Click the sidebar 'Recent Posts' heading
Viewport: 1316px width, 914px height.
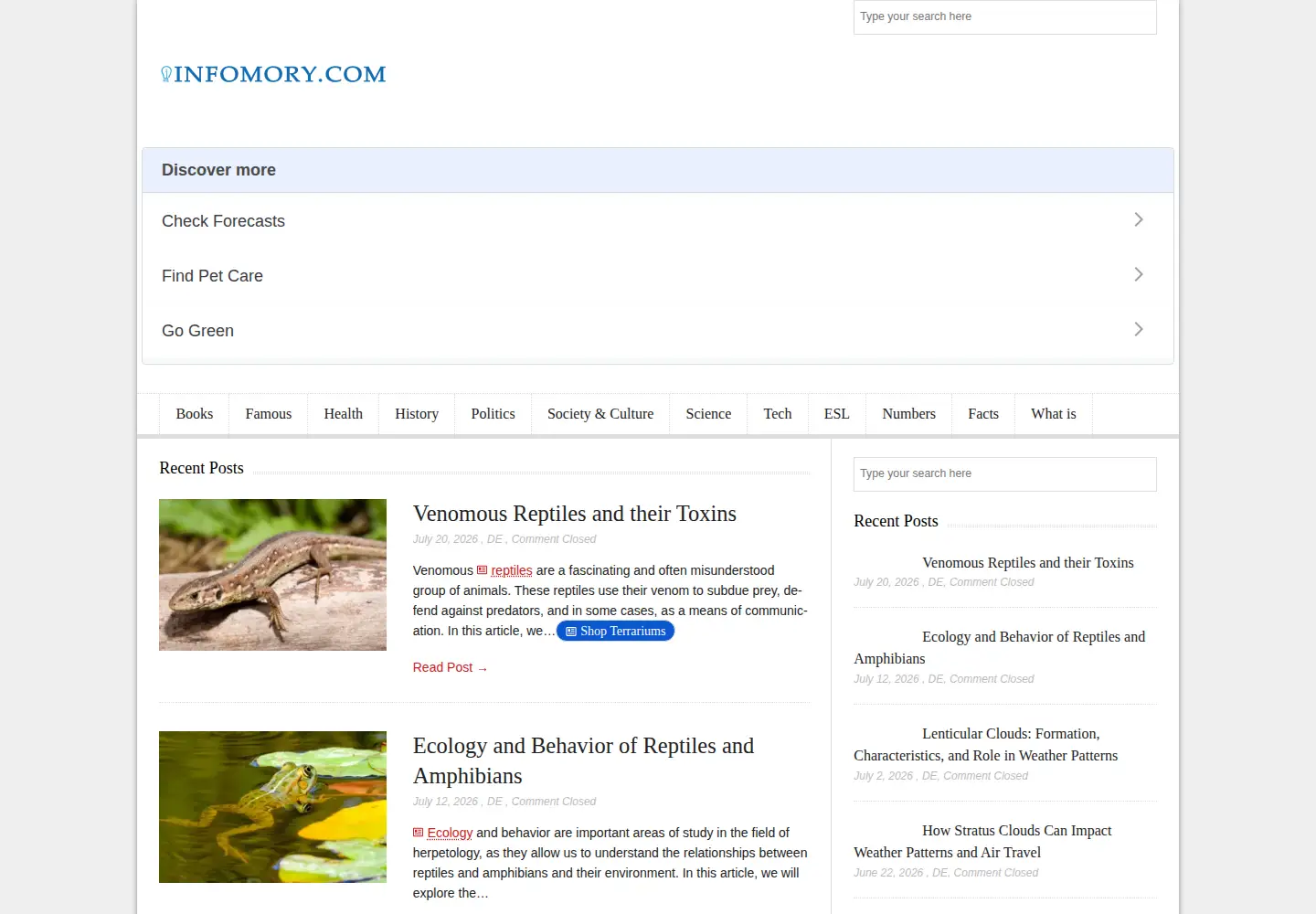point(896,521)
